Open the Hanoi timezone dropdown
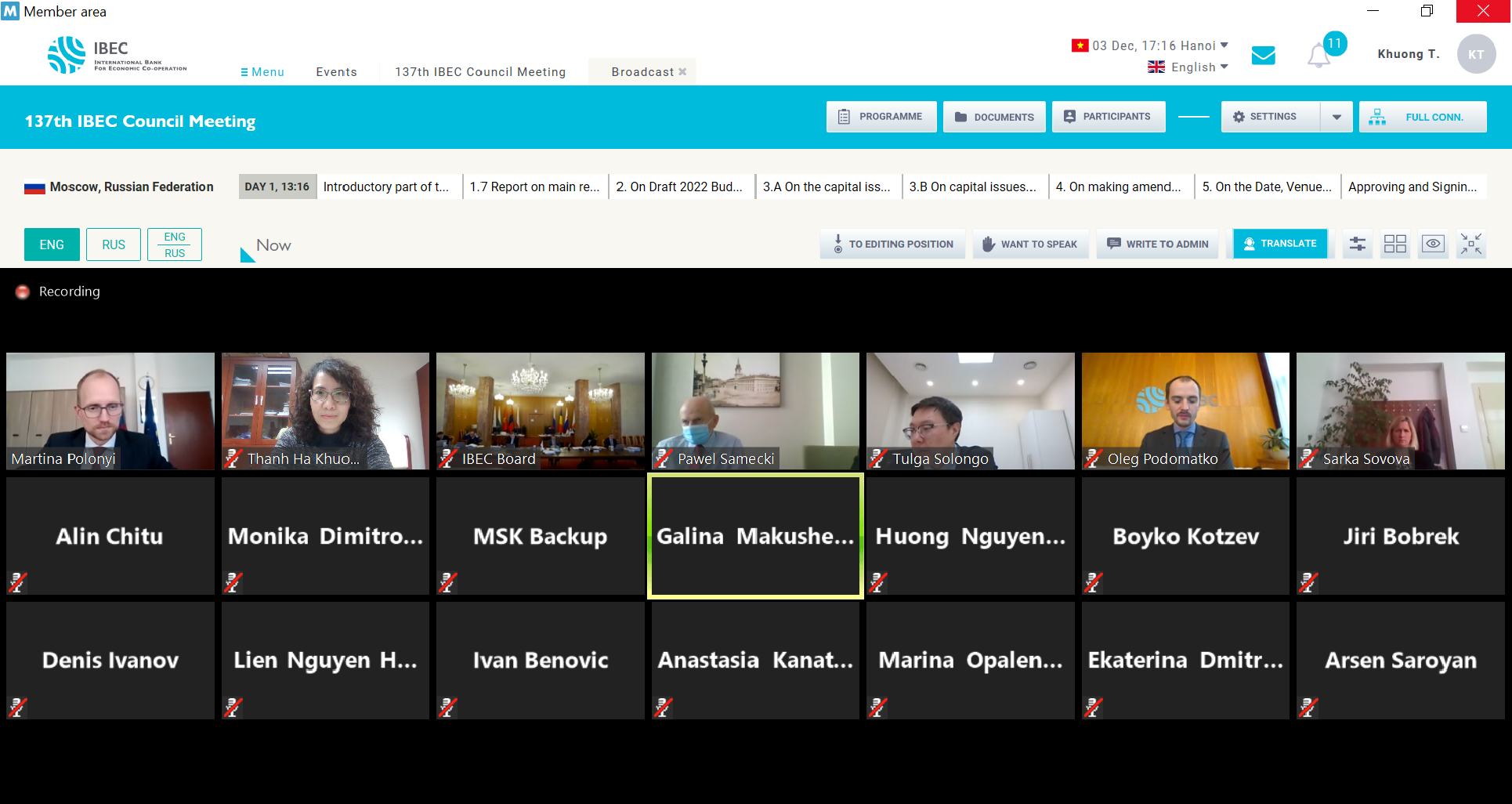Viewport: 1512px width, 804px height. pyautogui.click(x=1224, y=45)
